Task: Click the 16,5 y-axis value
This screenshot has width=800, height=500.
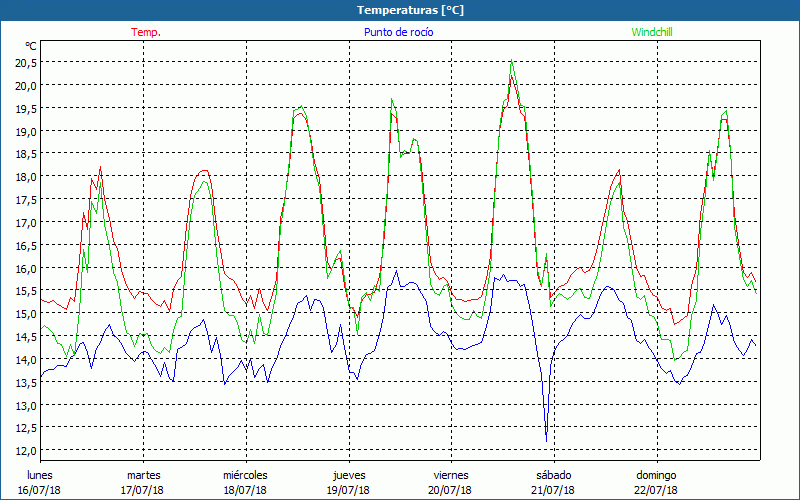Action: tap(26, 245)
